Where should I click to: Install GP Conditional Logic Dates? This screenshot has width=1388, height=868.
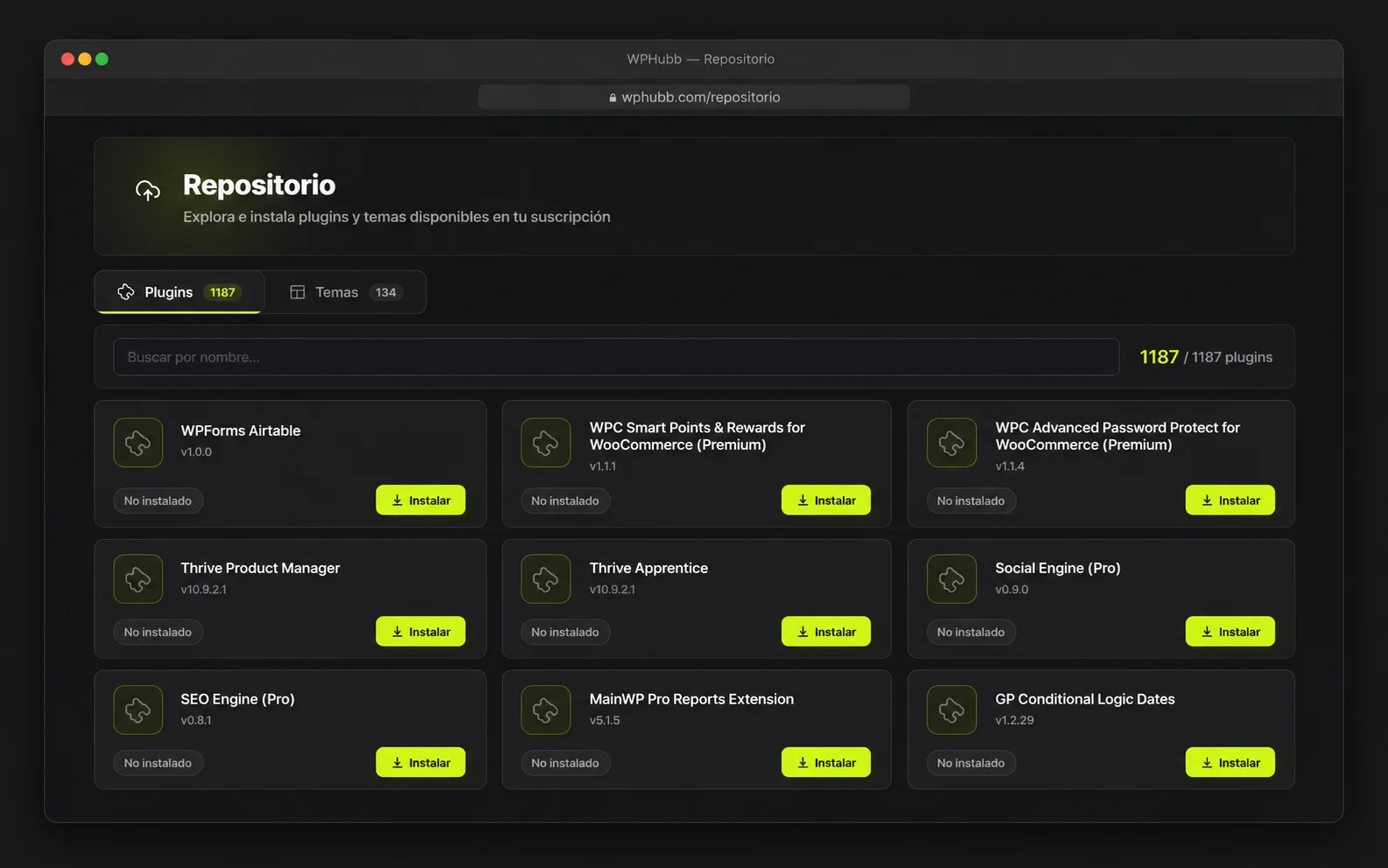1230,763
